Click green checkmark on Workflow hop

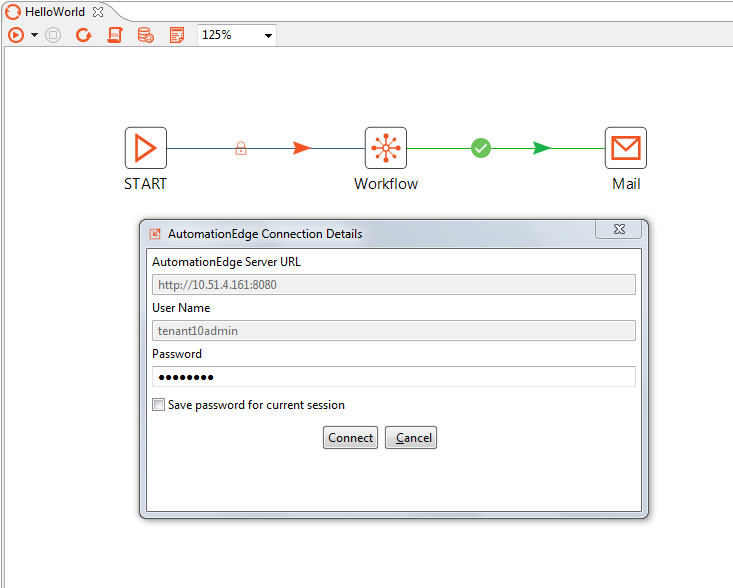coord(481,148)
